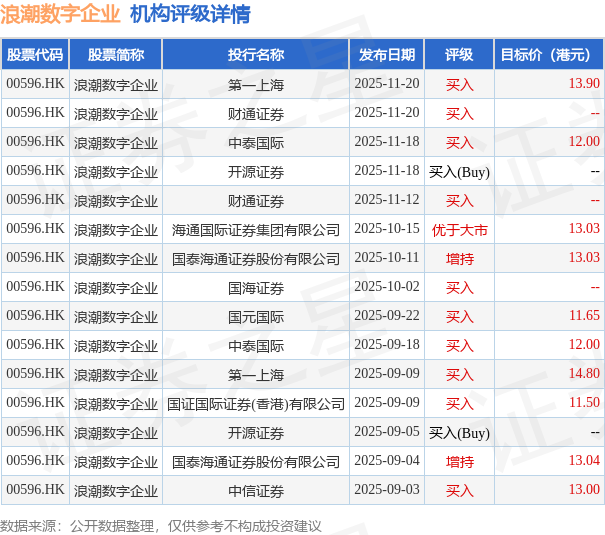Select target price 14.80
605x535 pixels.
[584, 373]
